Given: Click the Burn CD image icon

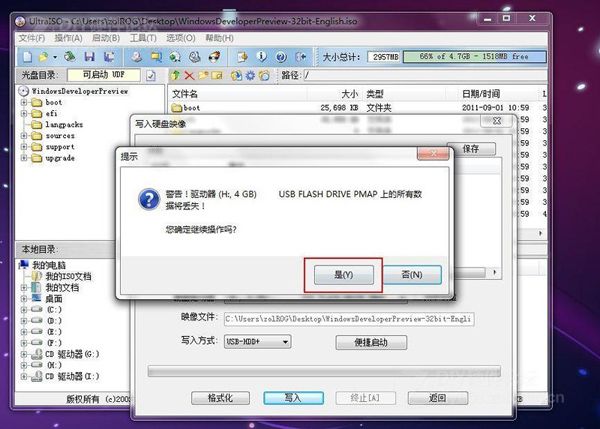Looking at the screenshot, I should click(214, 57).
